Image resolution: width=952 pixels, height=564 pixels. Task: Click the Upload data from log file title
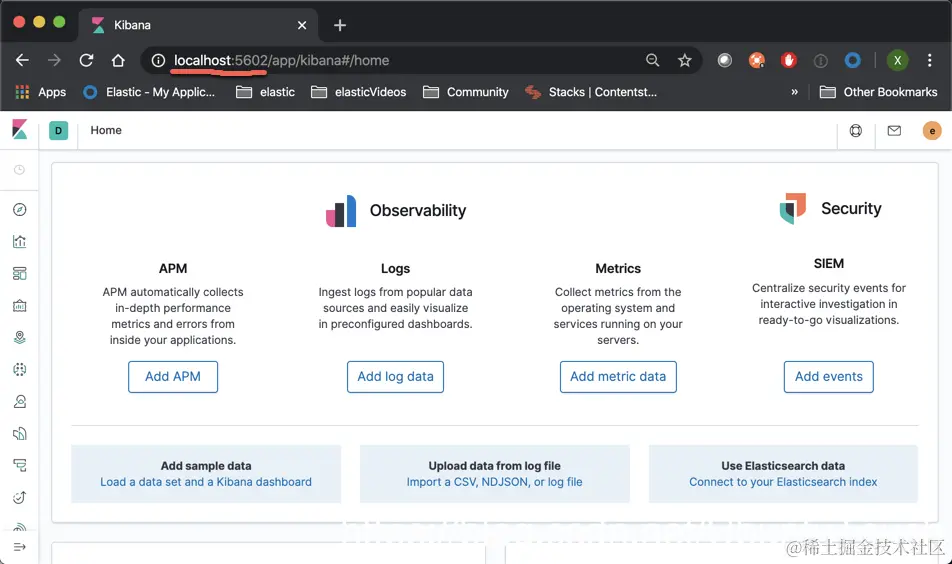pyautogui.click(x=494, y=466)
